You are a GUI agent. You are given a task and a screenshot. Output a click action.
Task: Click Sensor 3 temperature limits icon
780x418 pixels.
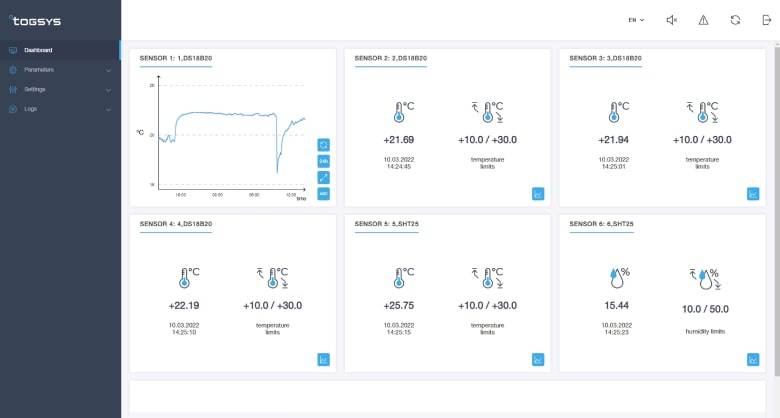(x=702, y=112)
